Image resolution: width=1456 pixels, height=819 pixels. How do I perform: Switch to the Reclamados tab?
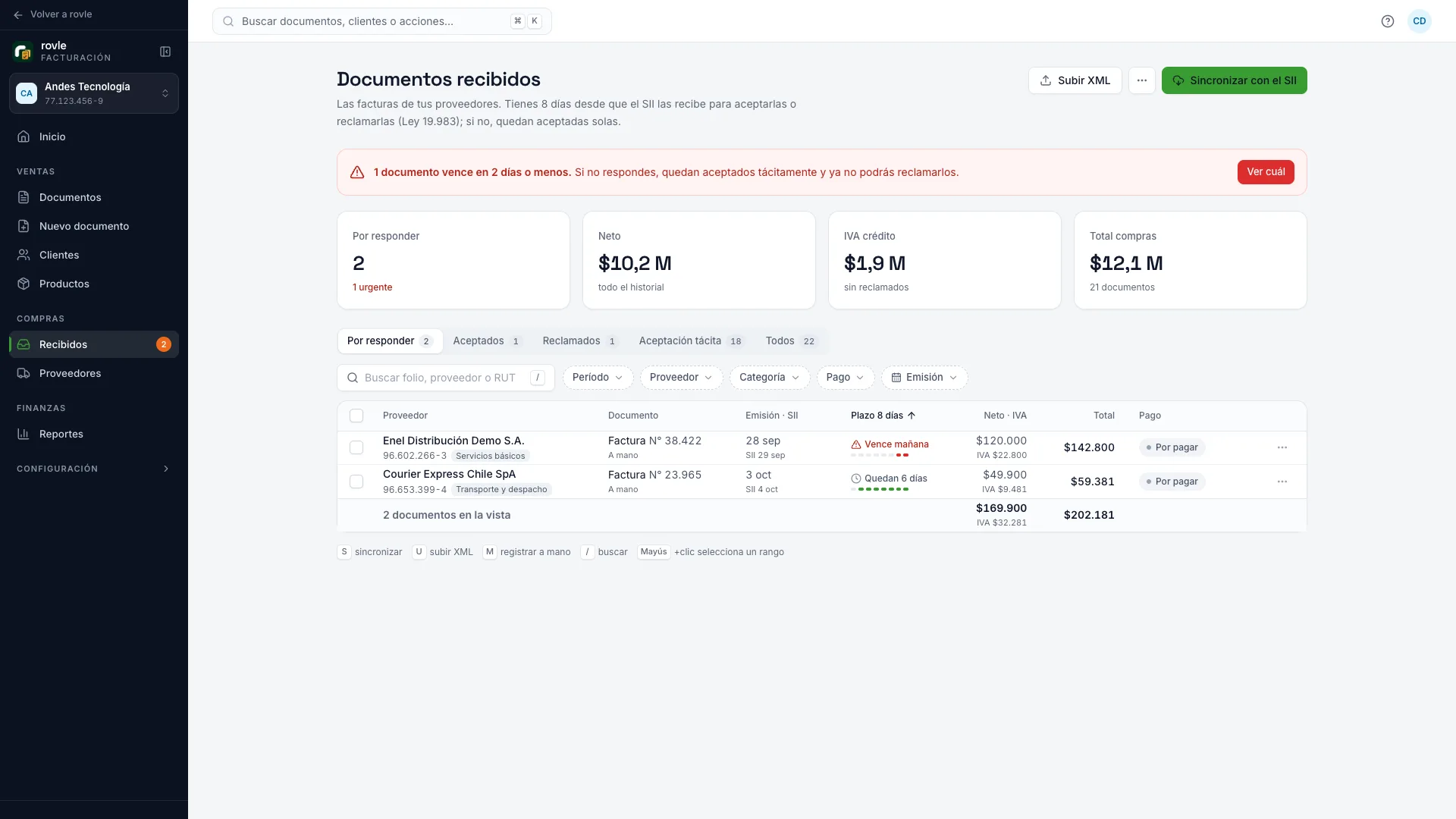coord(580,341)
